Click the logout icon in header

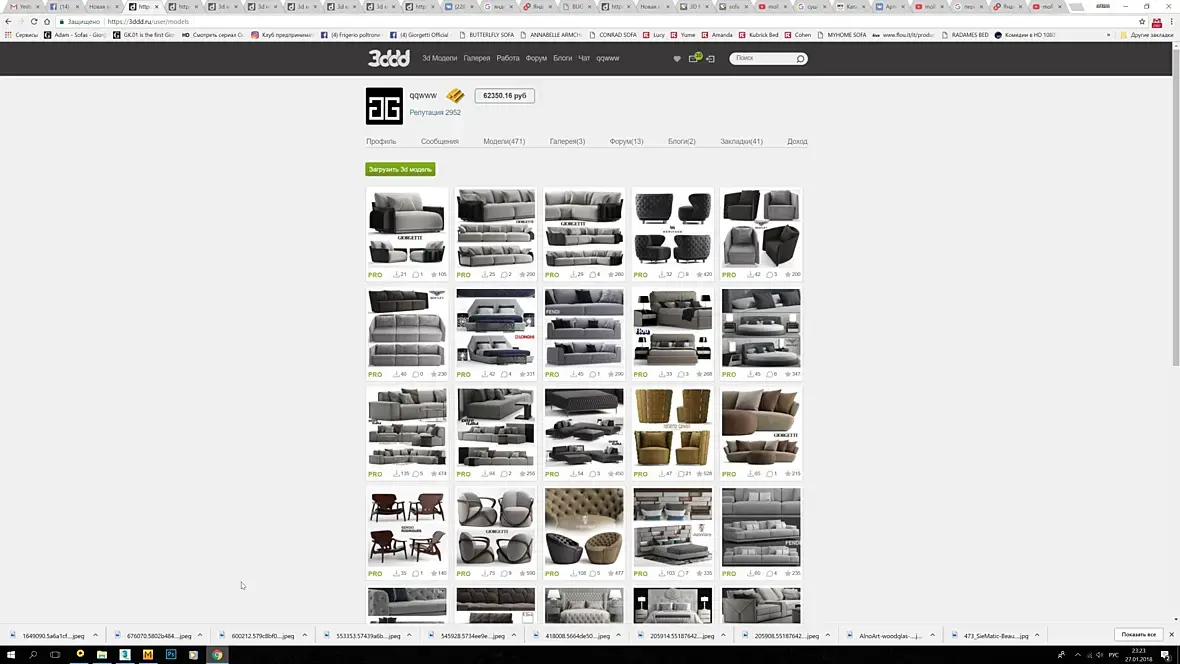(x=710, y=59)
